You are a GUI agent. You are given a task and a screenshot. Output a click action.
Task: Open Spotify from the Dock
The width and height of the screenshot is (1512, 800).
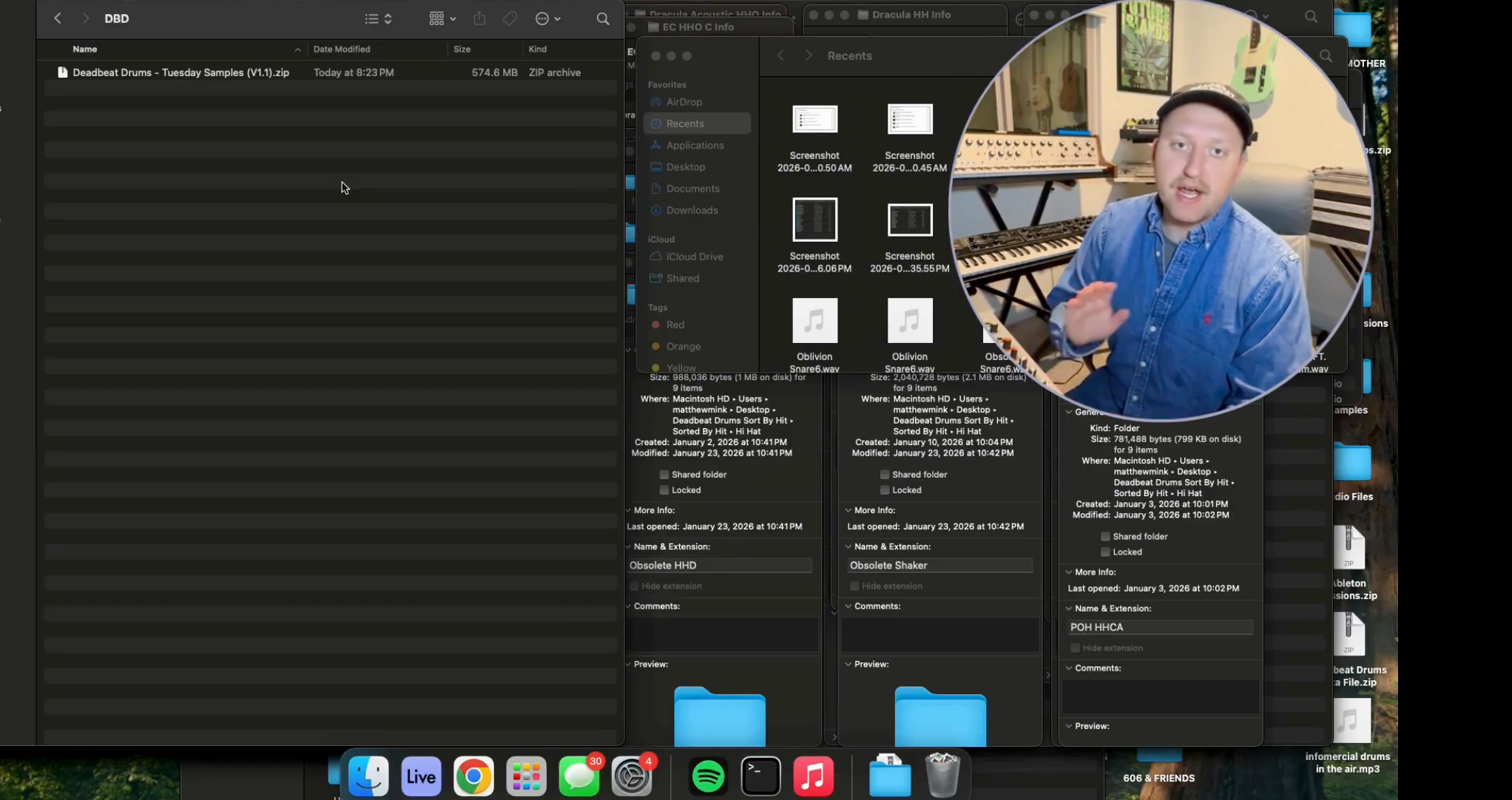pos(708,776)
